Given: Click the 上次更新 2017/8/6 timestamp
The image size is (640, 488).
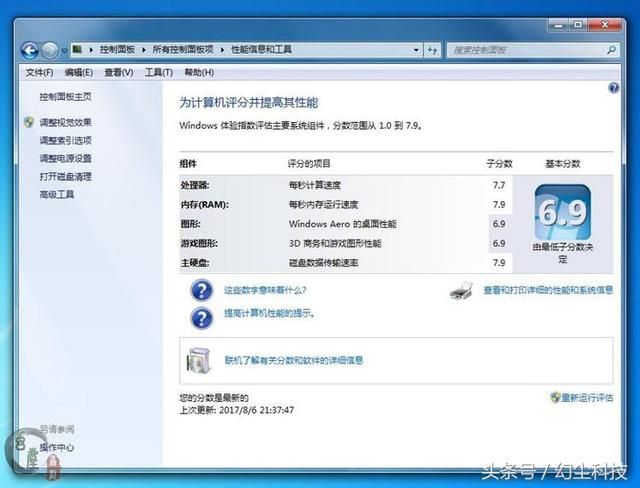Looking at the screenshot, I should pyautogui.click(x=237, y=410).
